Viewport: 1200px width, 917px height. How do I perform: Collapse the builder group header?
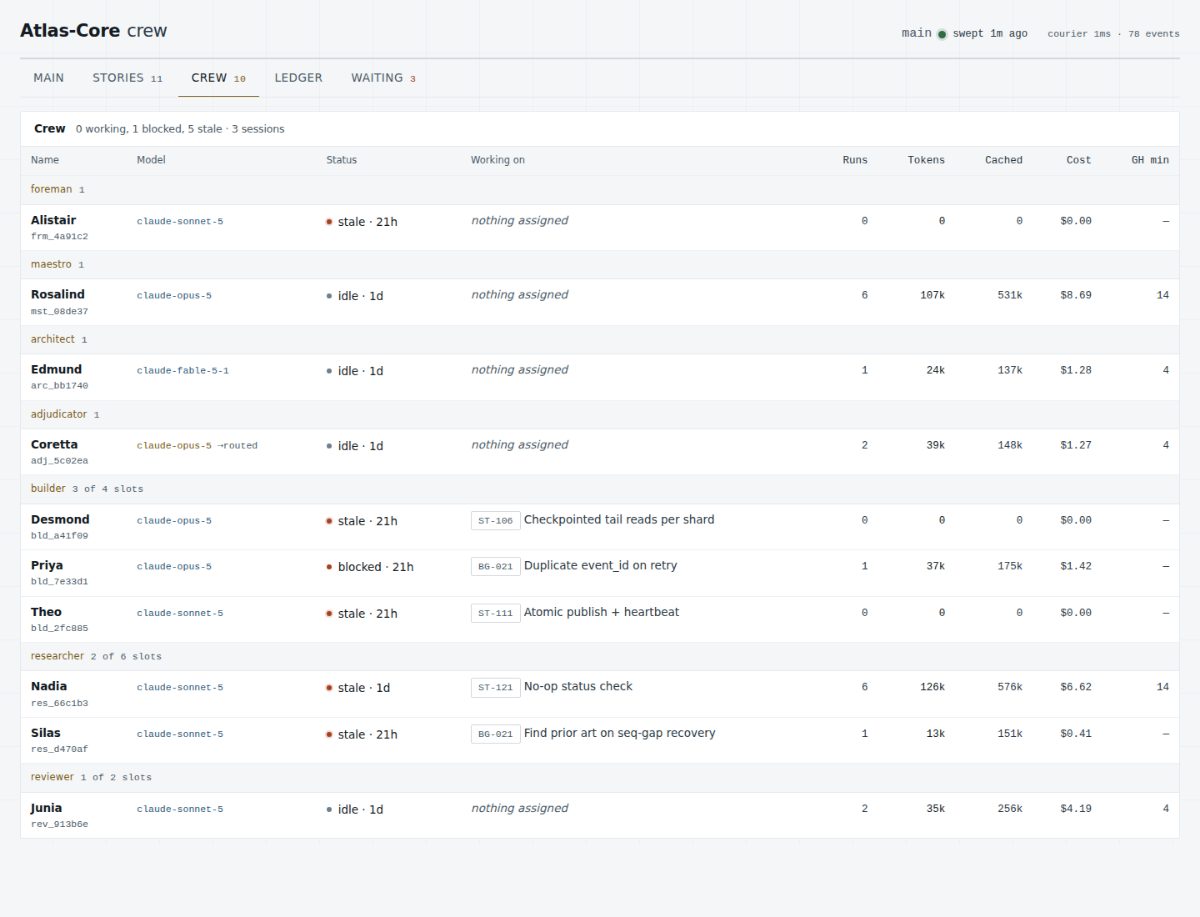click(600, 489)
